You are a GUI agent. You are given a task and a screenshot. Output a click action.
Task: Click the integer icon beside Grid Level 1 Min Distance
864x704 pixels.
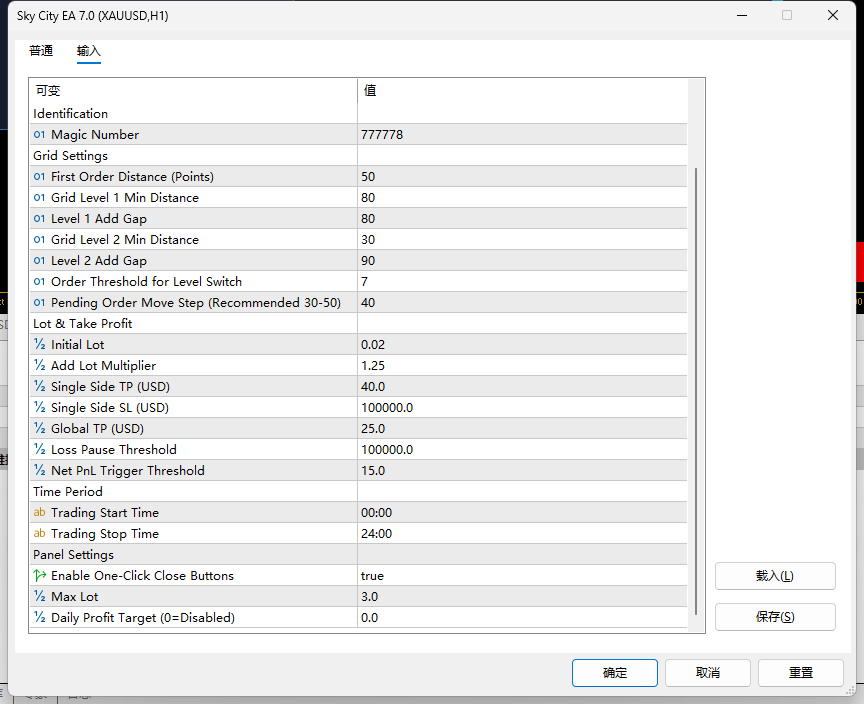[39, 197]
